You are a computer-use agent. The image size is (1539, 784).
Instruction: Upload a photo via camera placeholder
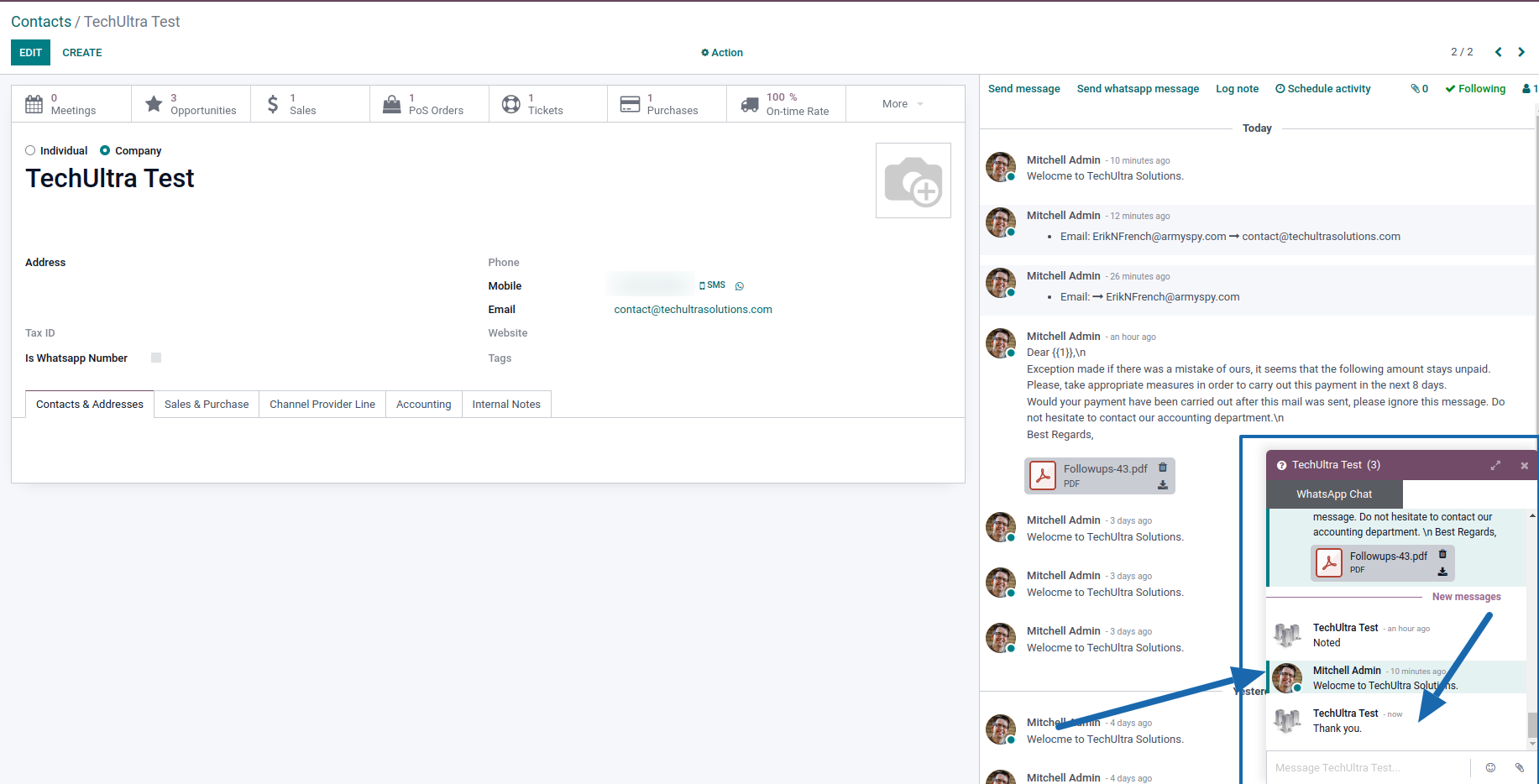pos(913,180)
